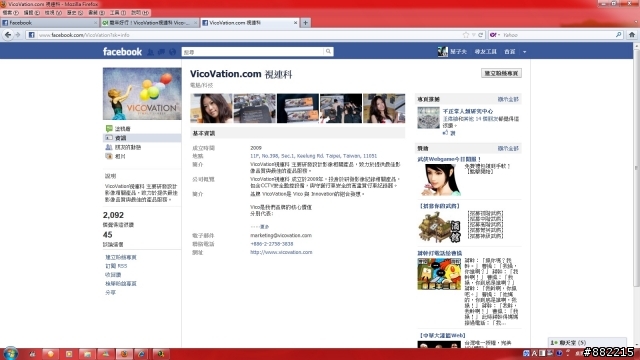
Task: Click the user name in Facebook header
Action: tap(458, 52)
